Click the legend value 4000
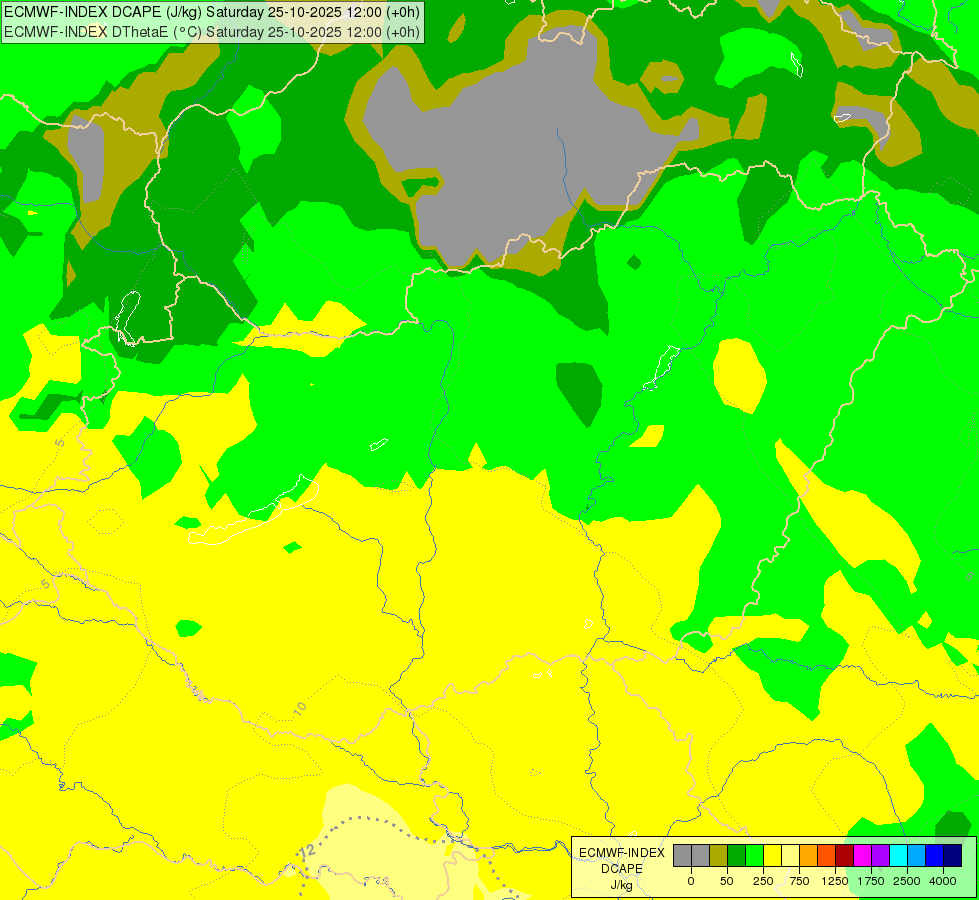Viewport: 979px width, 900px height. click(x=943, y=881)
